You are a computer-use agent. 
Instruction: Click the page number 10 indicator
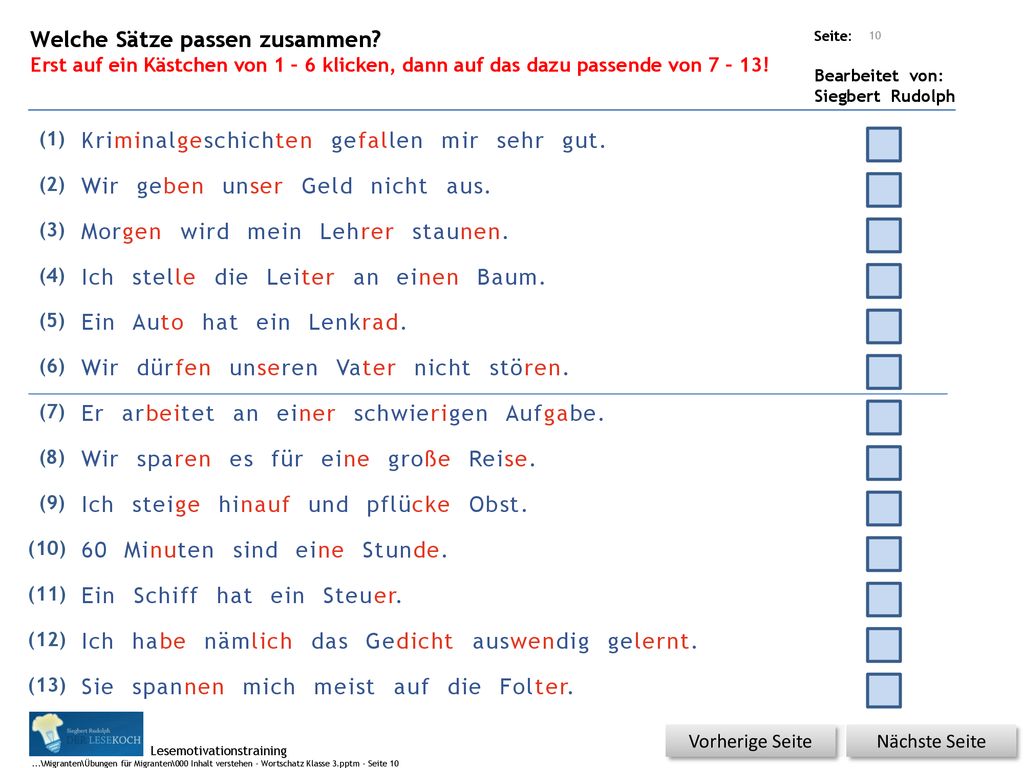[875, 36]
